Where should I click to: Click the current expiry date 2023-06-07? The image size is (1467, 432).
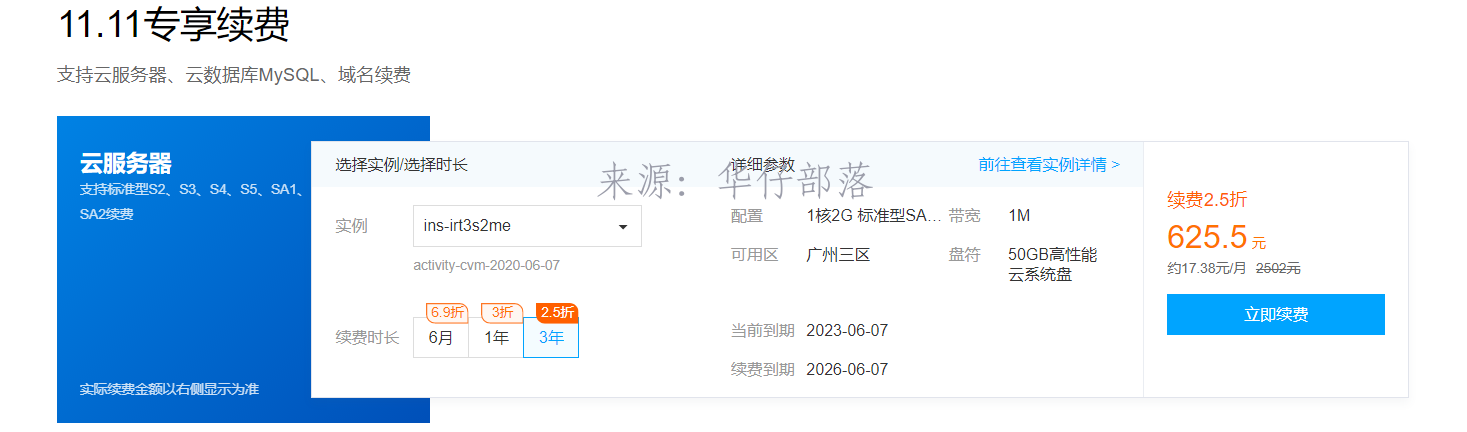[847, 331]
